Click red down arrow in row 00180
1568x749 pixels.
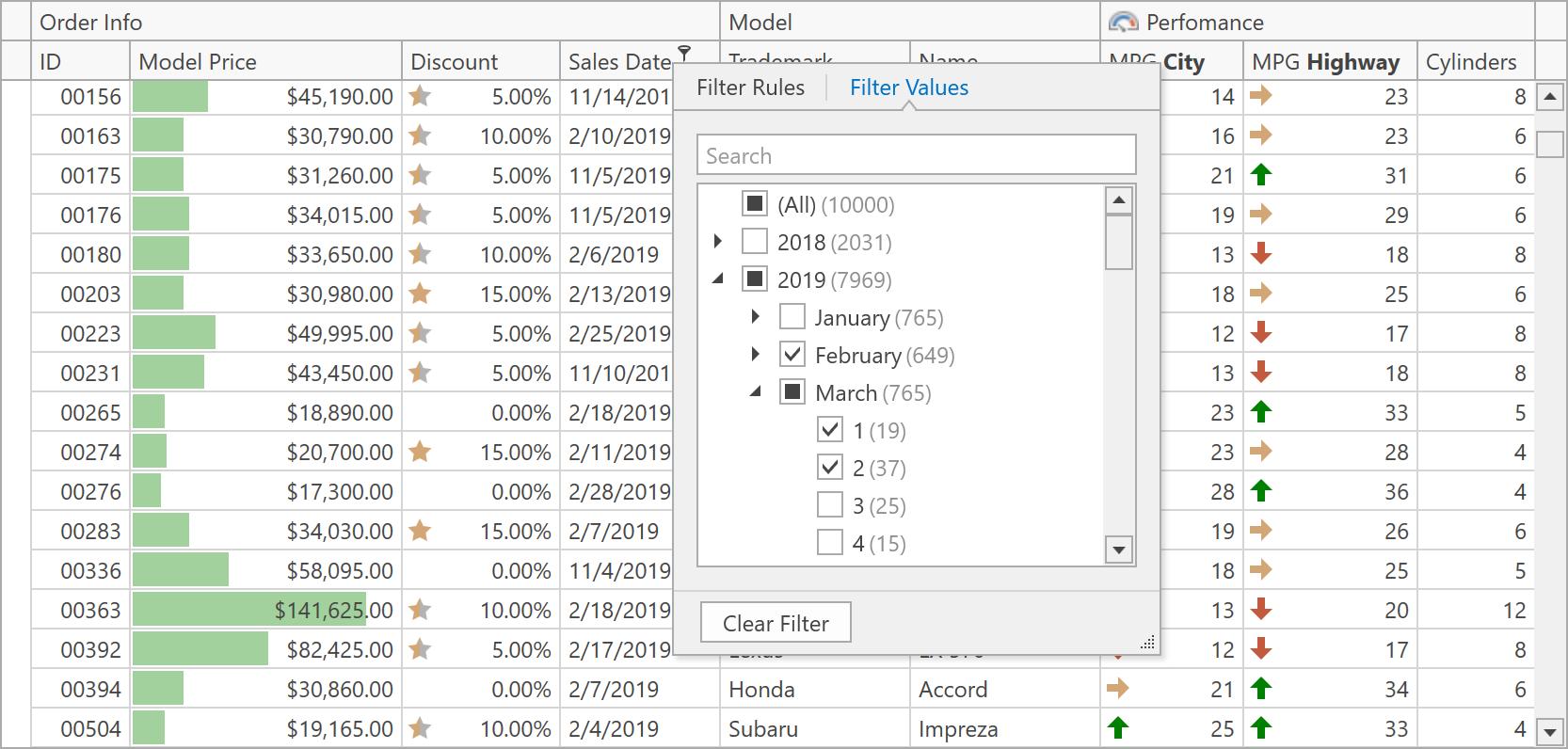1261,254
